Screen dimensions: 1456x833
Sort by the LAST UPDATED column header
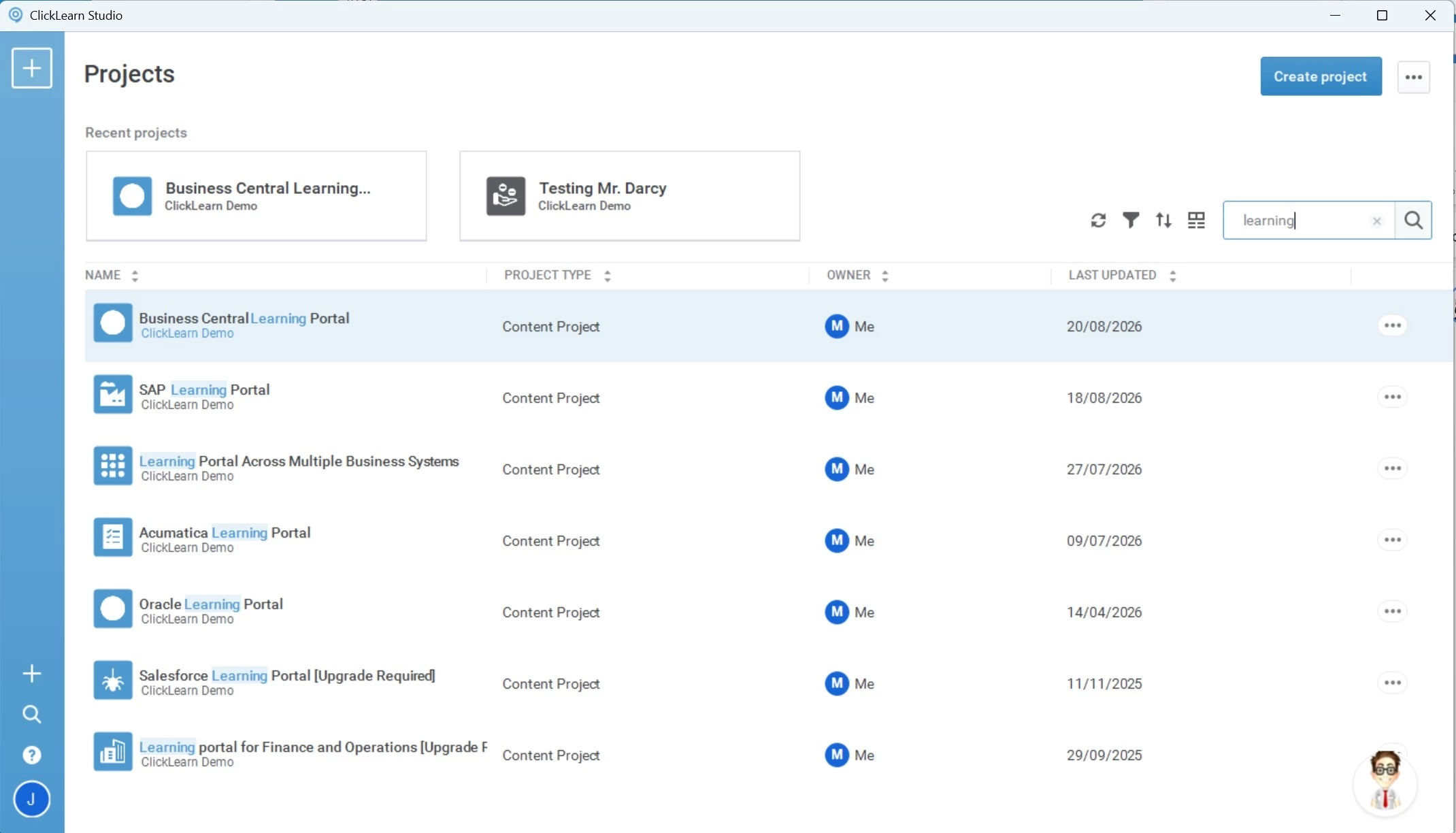(x=1122, y=275)
